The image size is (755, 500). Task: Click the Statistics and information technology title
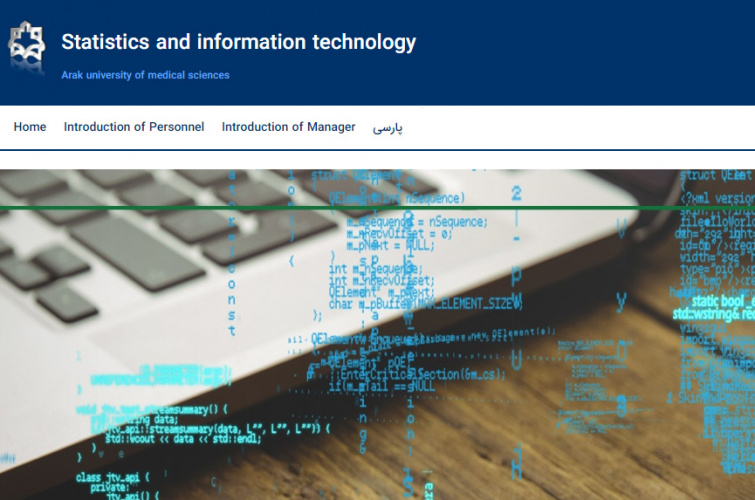tap(238, 42)
